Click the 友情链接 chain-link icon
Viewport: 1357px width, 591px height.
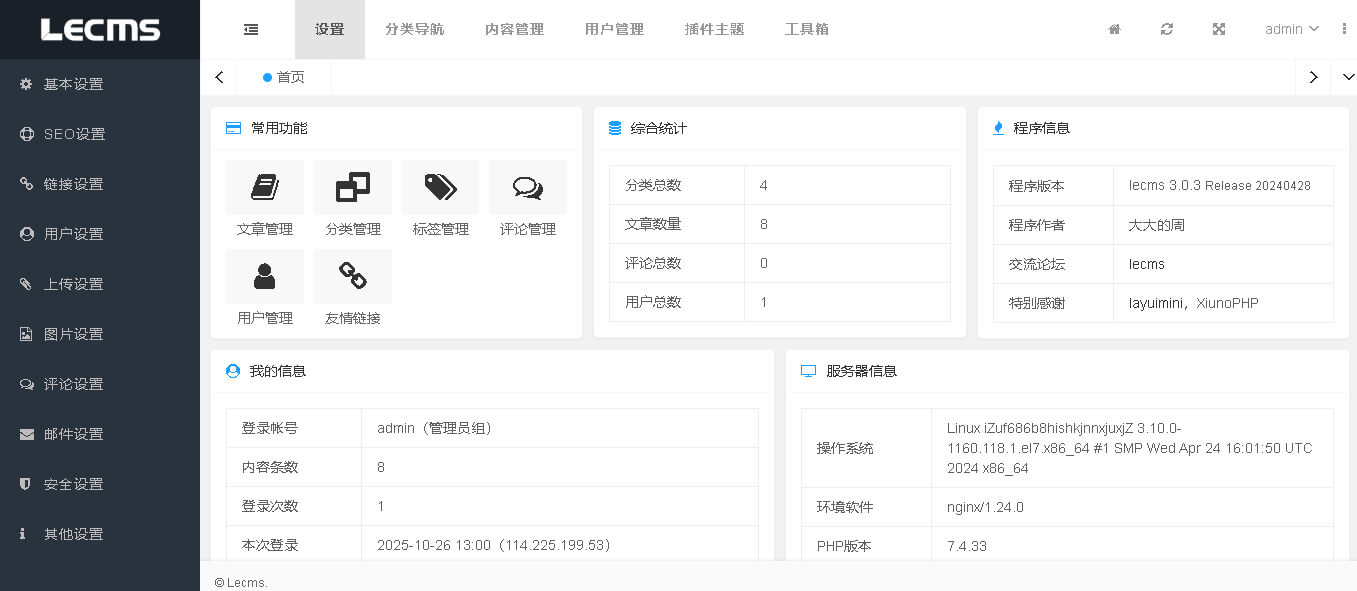[352, 276]
